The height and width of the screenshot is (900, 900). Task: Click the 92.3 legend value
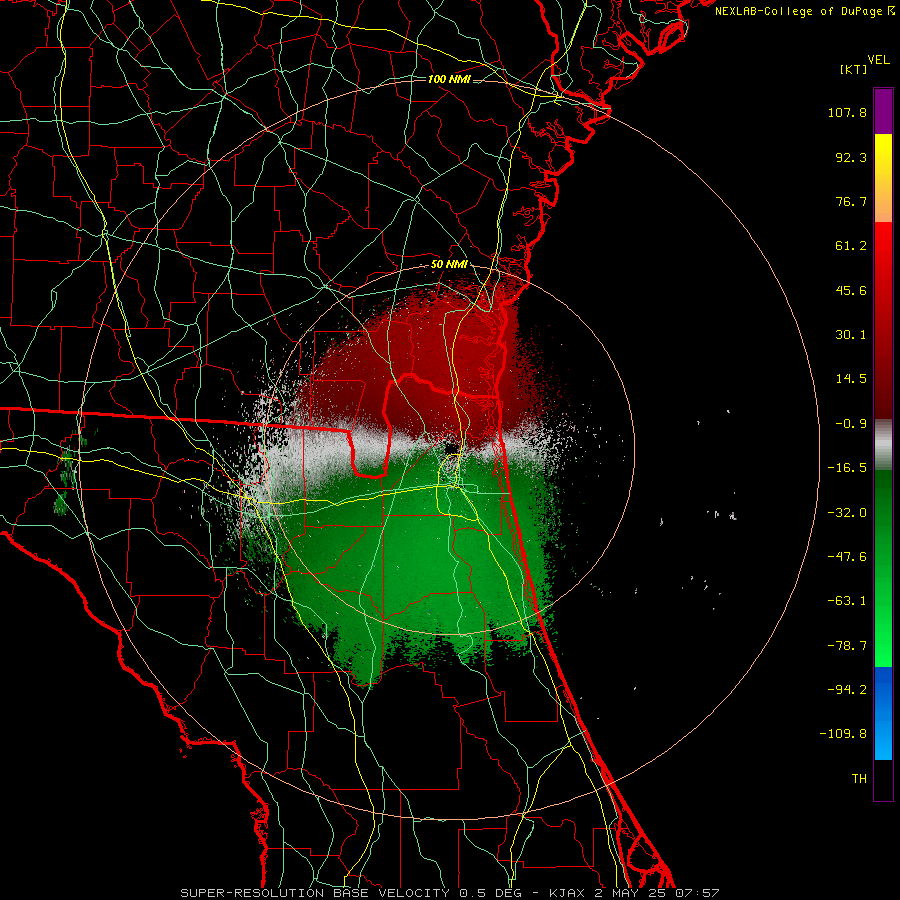tap(851, 157)
